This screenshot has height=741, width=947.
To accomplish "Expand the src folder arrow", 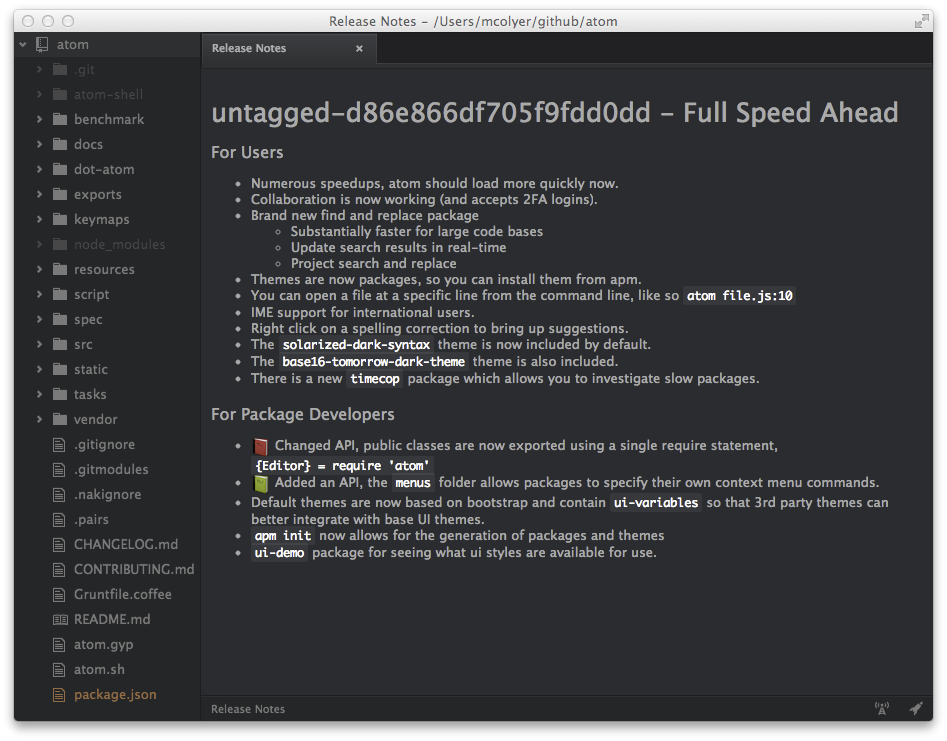I will coord(39,344).
